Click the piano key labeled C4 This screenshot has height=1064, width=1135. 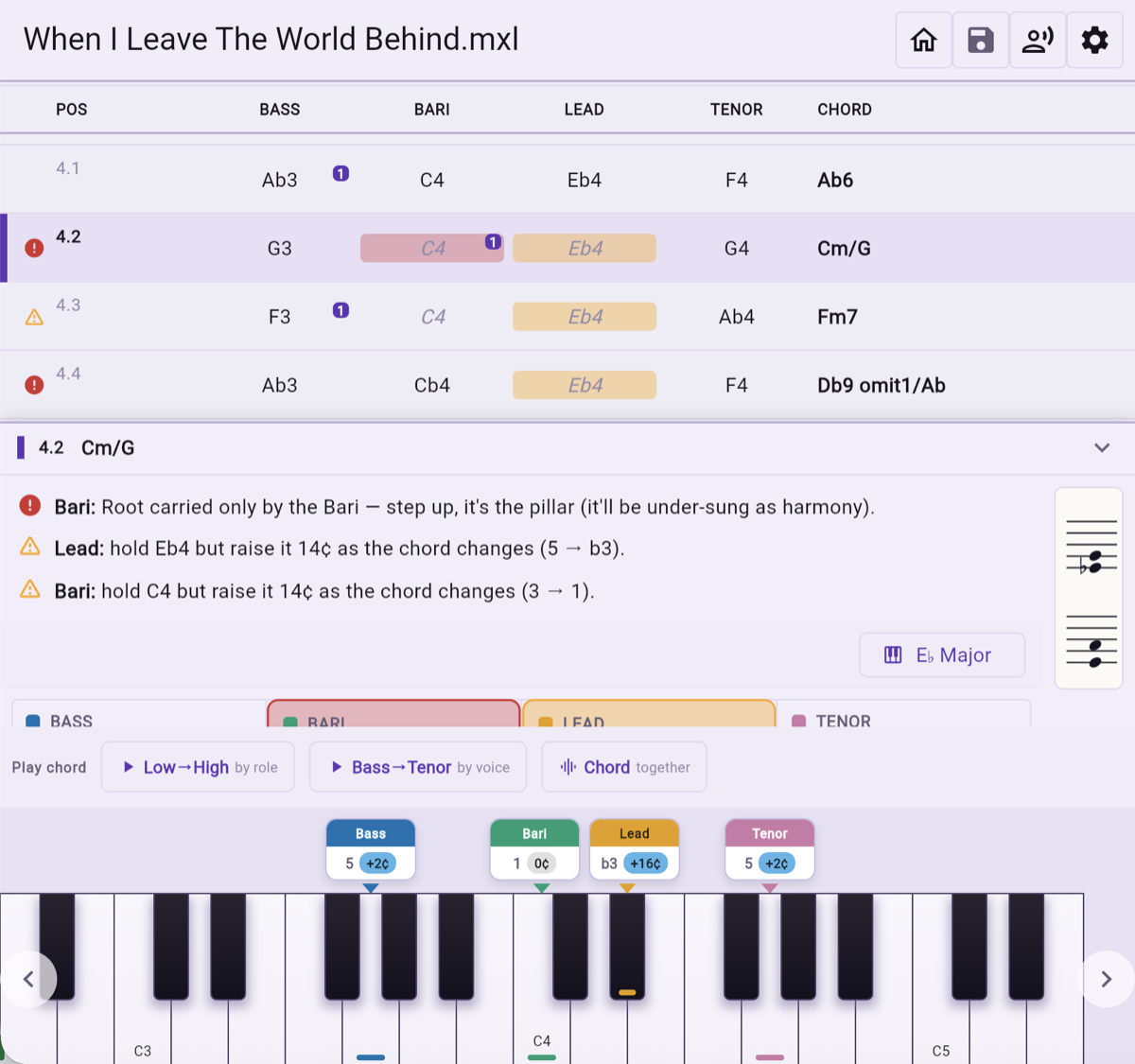pos(541,1031)
